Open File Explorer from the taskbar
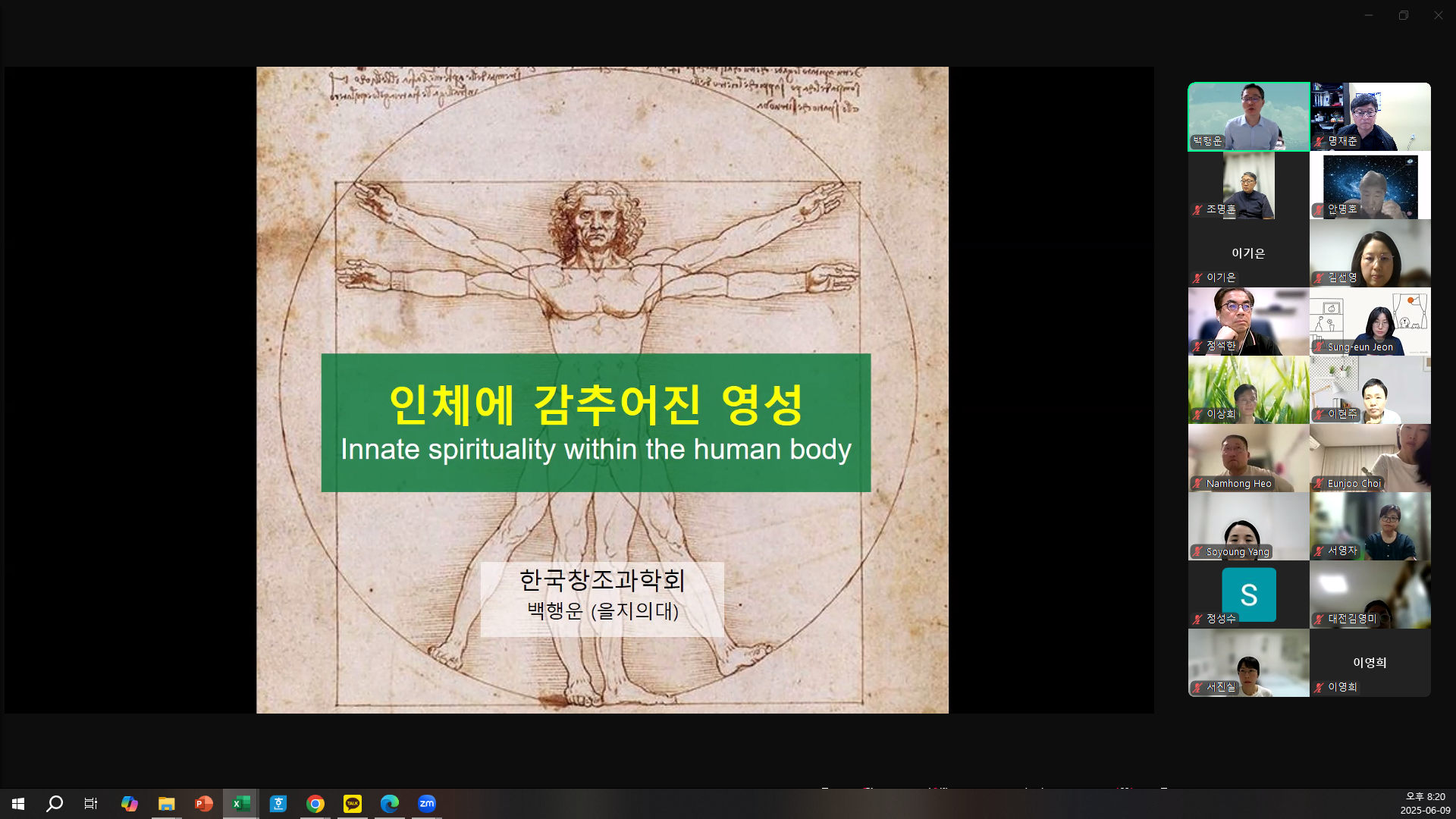Screen dimensions: 1456x819 click(167, 804)
